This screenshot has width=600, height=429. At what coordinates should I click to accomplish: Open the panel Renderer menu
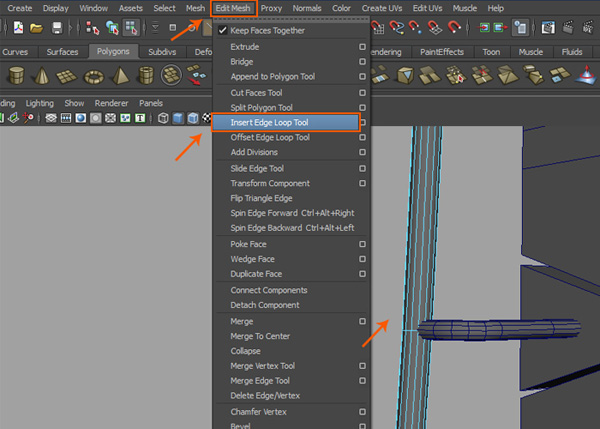coord(111,103)
